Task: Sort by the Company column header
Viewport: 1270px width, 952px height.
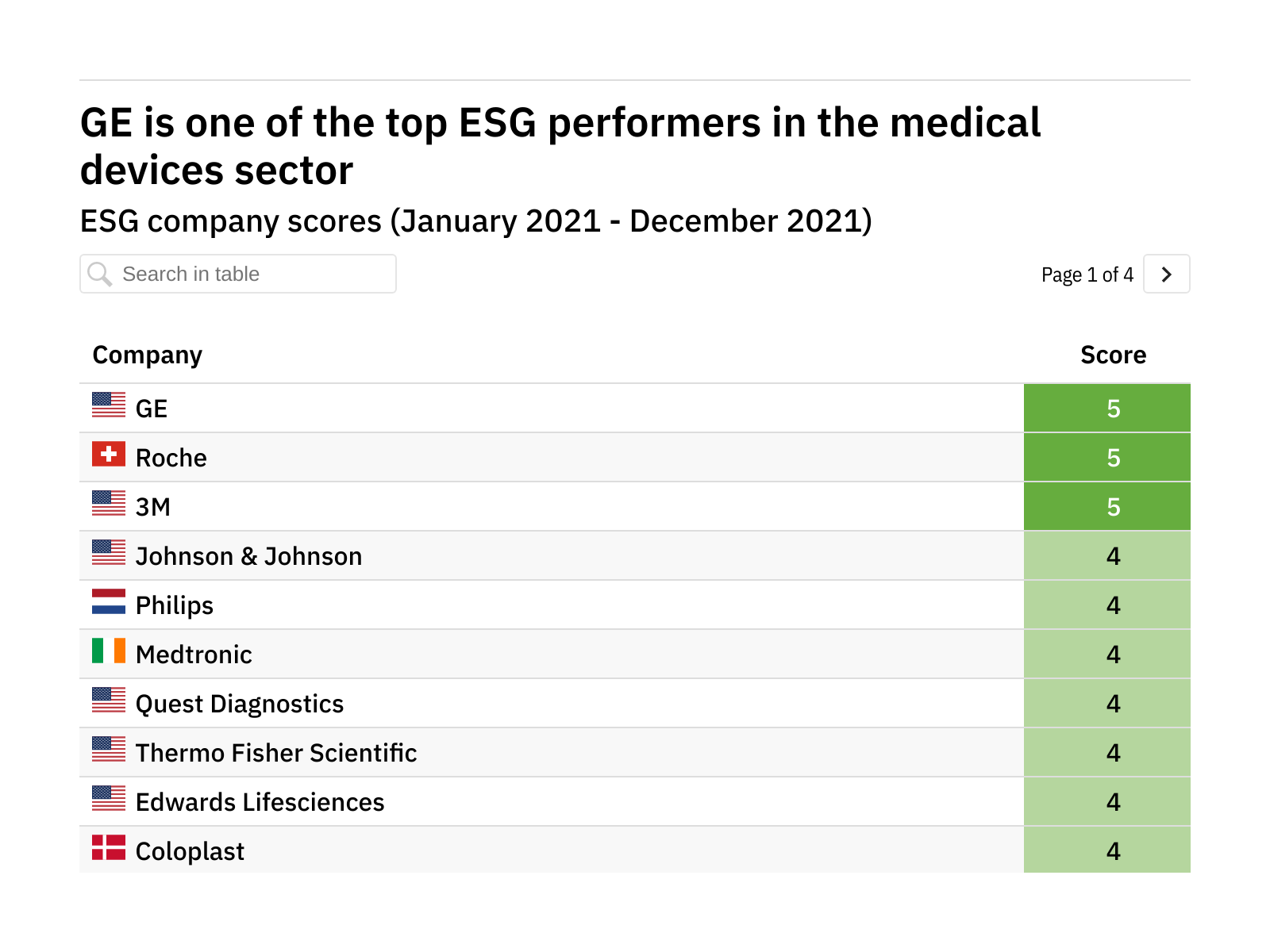Action: tap(148, 355)
